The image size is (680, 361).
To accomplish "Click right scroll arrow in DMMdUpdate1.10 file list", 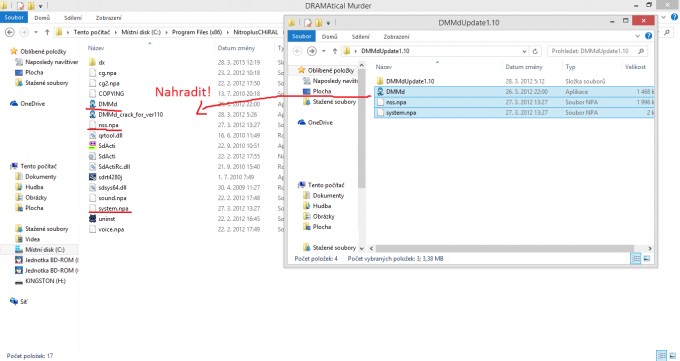I will 650,248.
